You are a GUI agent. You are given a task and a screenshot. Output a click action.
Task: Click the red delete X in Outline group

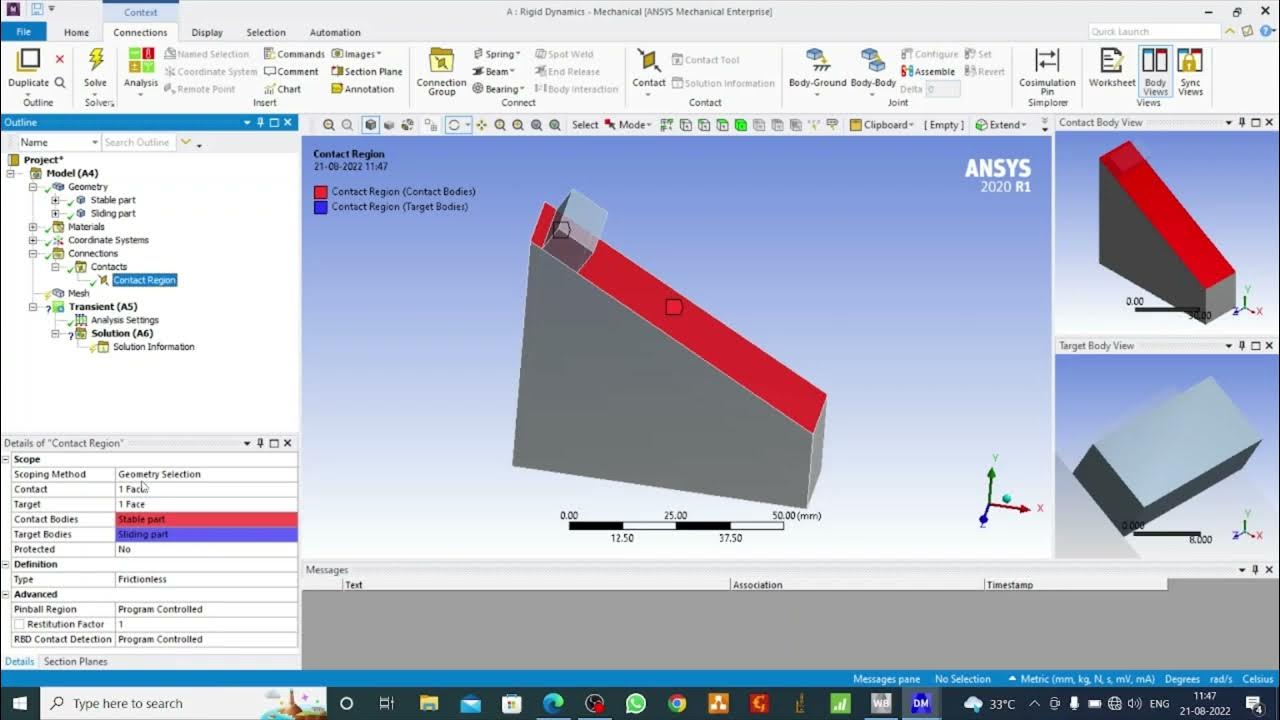(59, 60)
